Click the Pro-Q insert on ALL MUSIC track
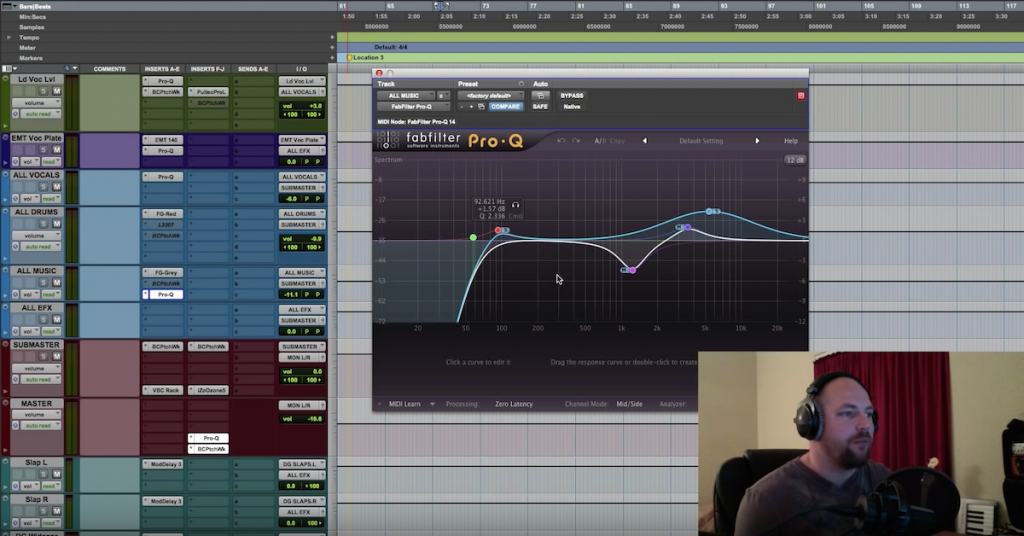 166,294
